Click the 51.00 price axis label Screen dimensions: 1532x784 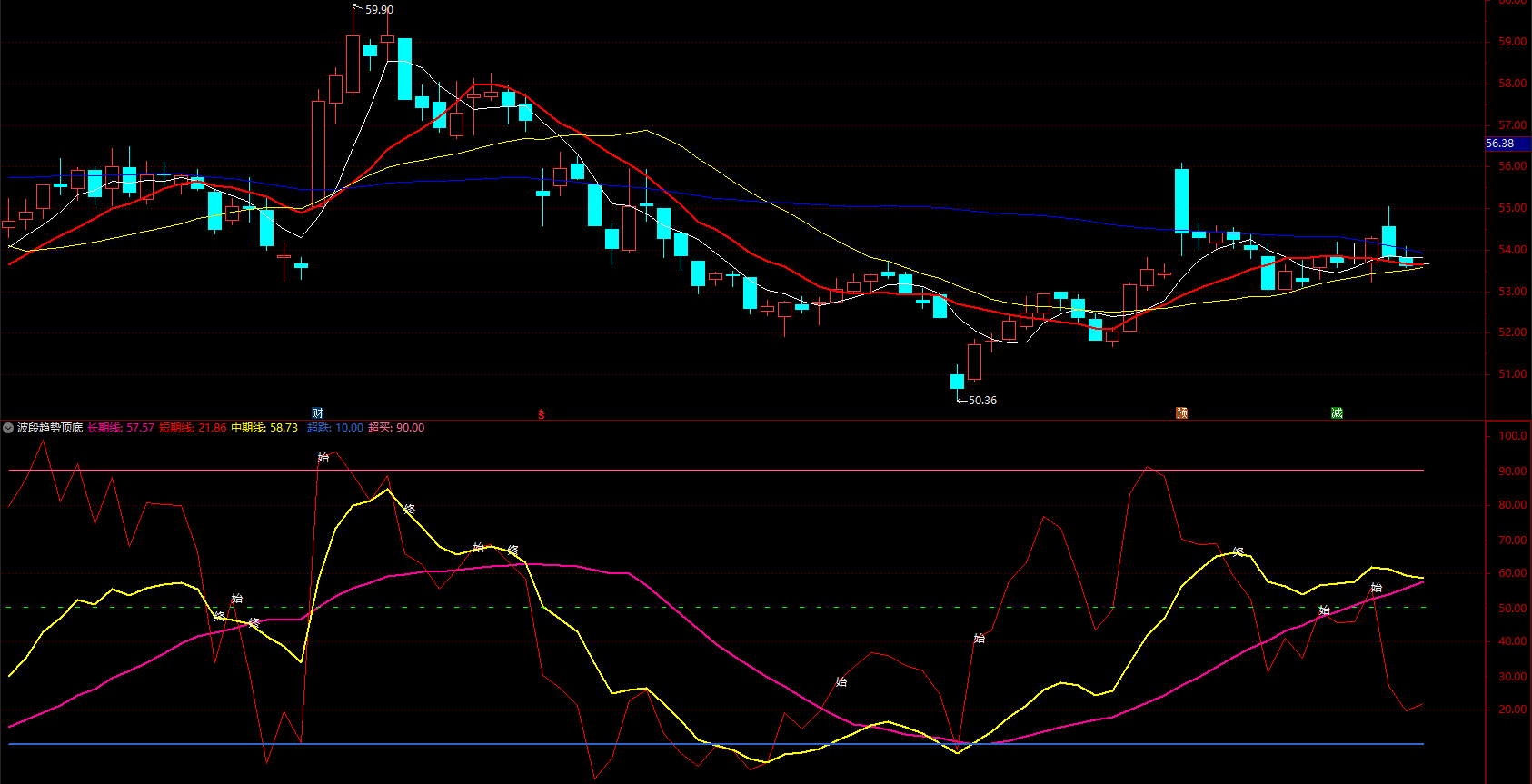coord(1512,374)
